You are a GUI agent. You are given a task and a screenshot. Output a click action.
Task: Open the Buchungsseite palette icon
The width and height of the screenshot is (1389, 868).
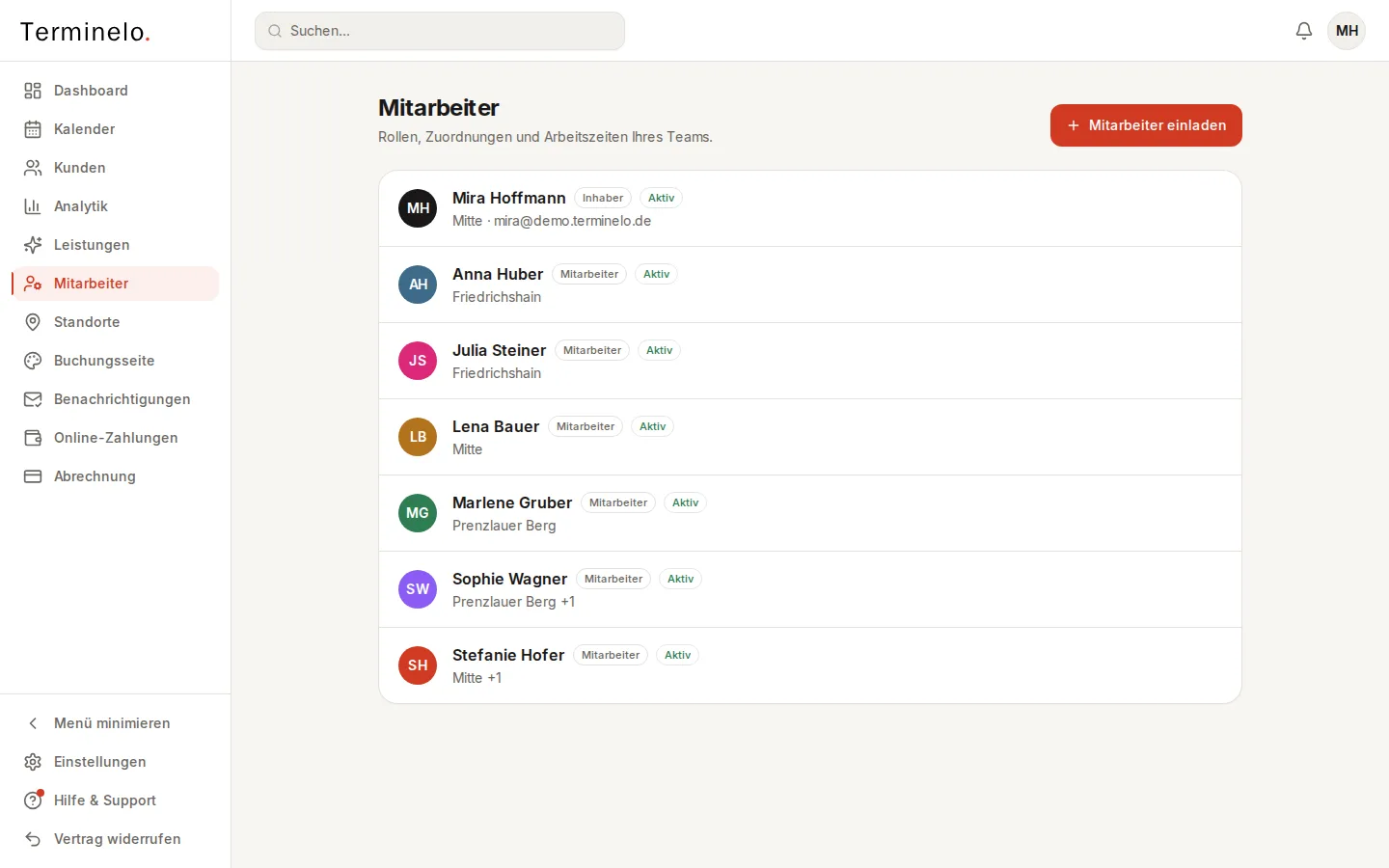pyautogui.click(x=33, y=361)
